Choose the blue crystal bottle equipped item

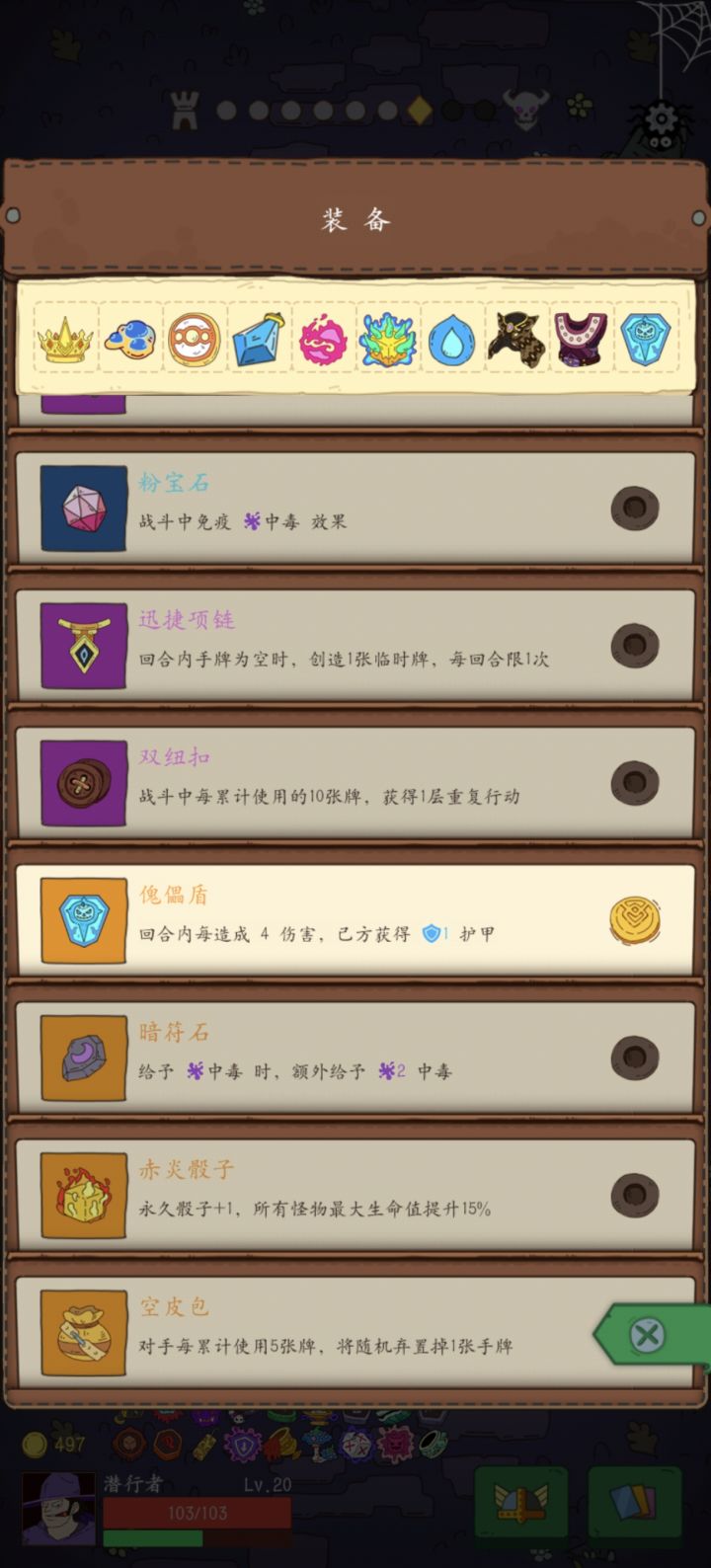(259, 341)
